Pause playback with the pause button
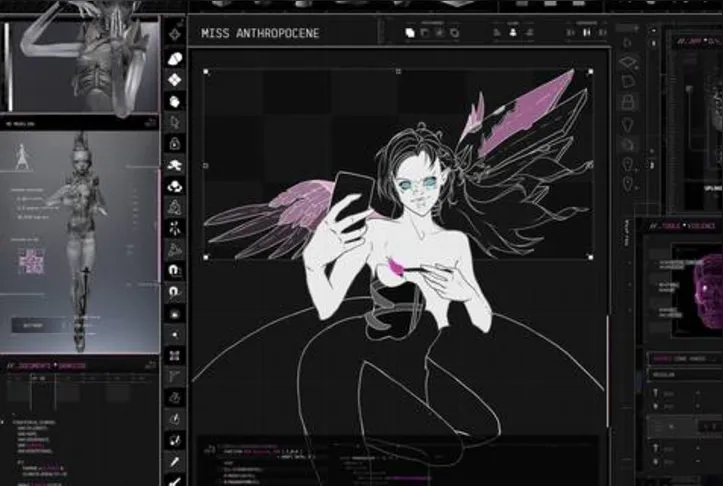723x486 pixels. coord(587,33)
